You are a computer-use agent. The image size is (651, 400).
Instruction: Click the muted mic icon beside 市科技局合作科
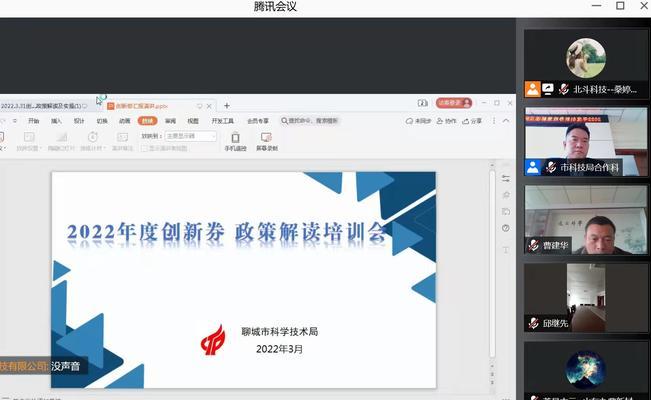pyautogui.click(x=551, y=167)
